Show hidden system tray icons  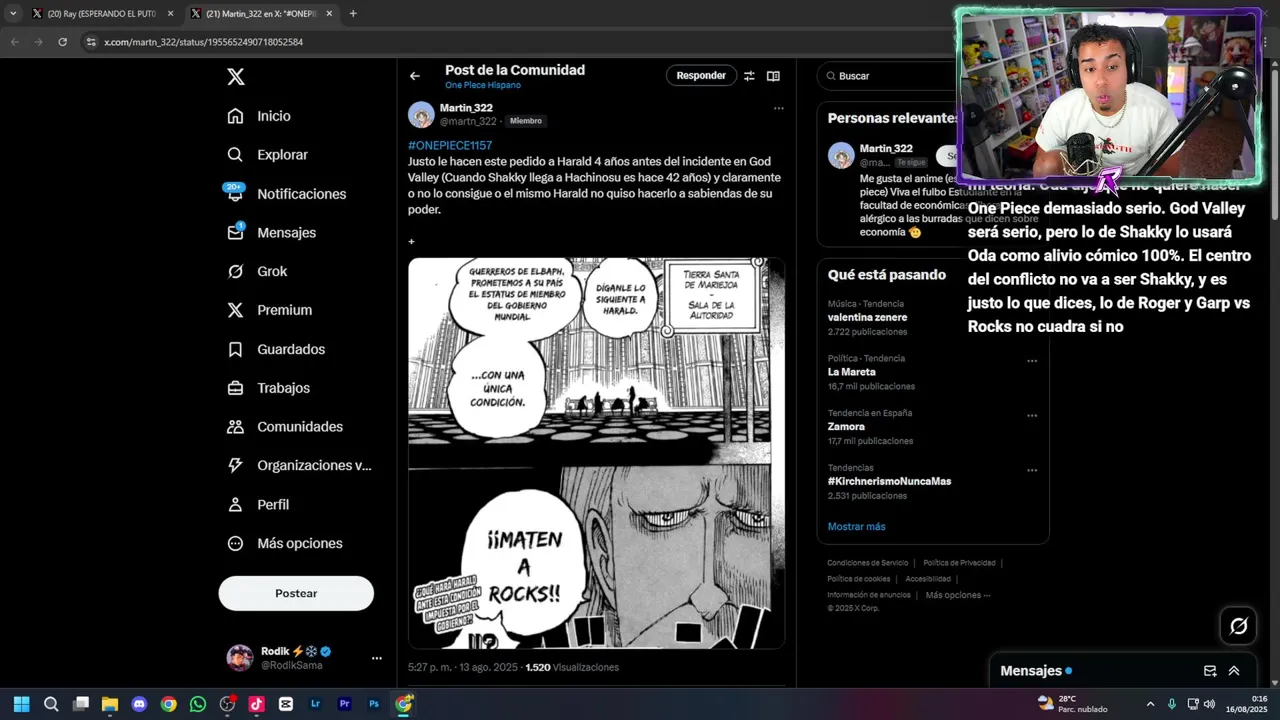pos(1150,704)
